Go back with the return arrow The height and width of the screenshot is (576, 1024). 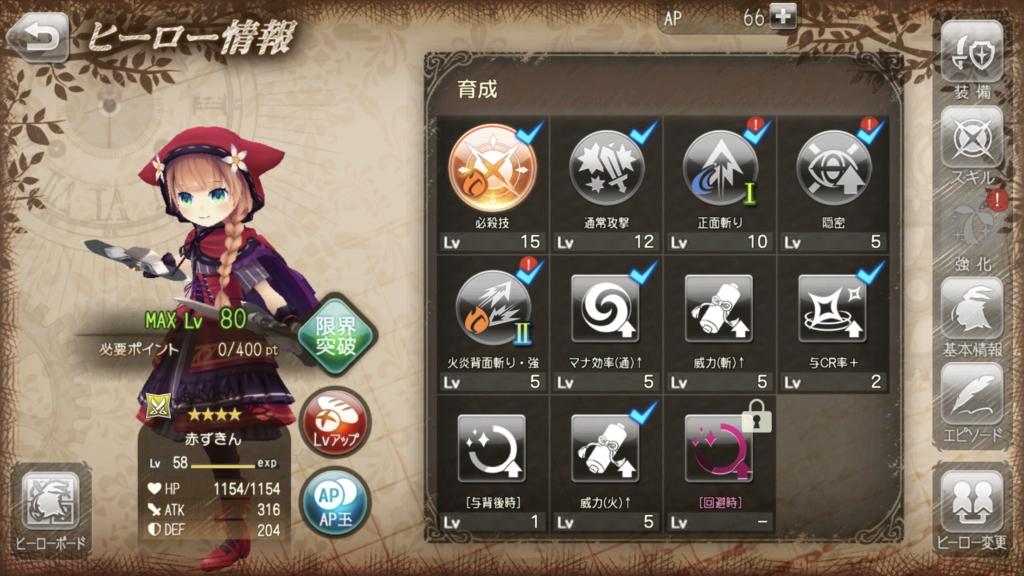click(39, 38)
